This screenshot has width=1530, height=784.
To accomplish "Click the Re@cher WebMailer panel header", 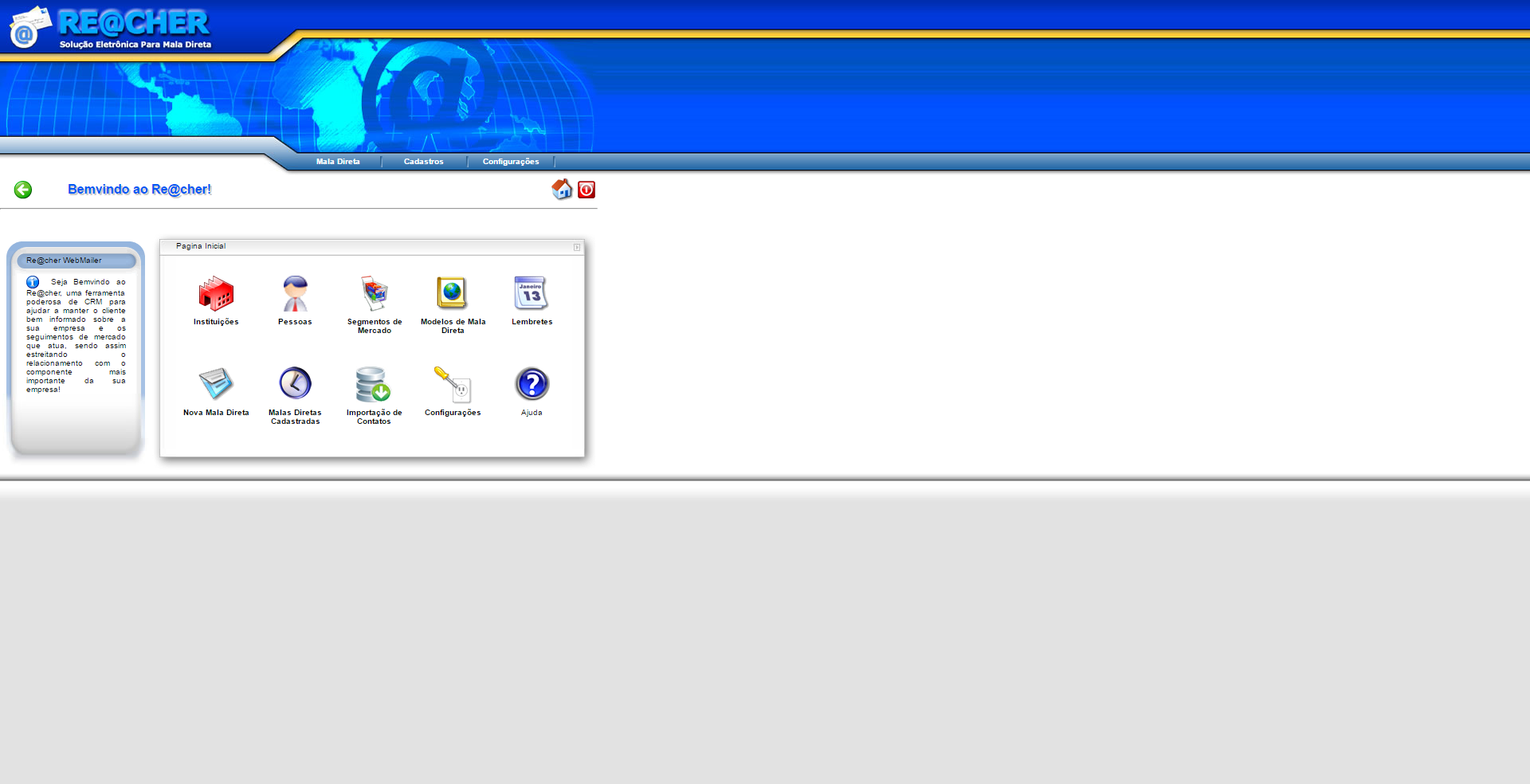I will click(76, 261).
